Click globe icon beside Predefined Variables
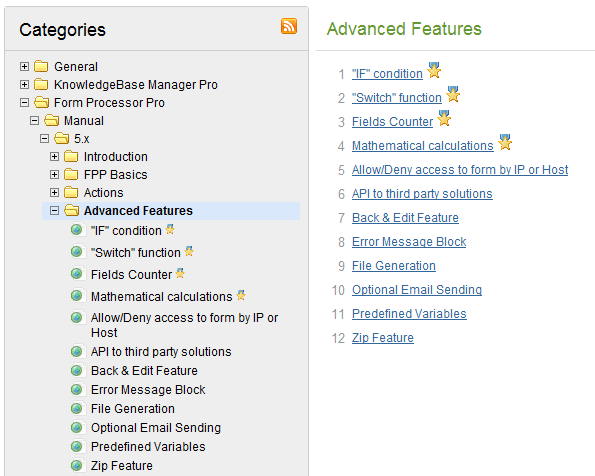595x476 pixels. pyautogui.click(x=77, y=446)
